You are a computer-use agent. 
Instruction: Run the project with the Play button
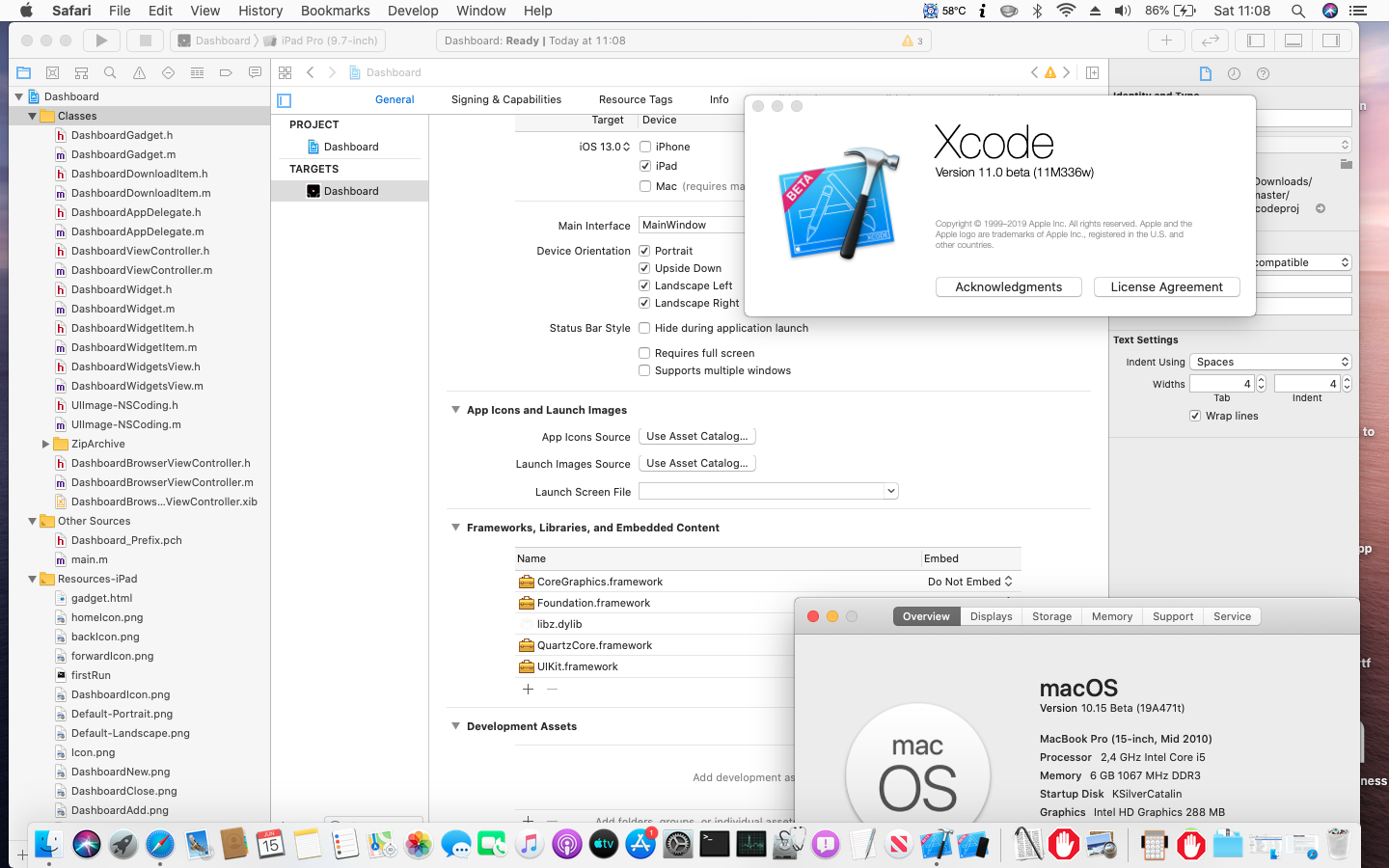(101, 41)
